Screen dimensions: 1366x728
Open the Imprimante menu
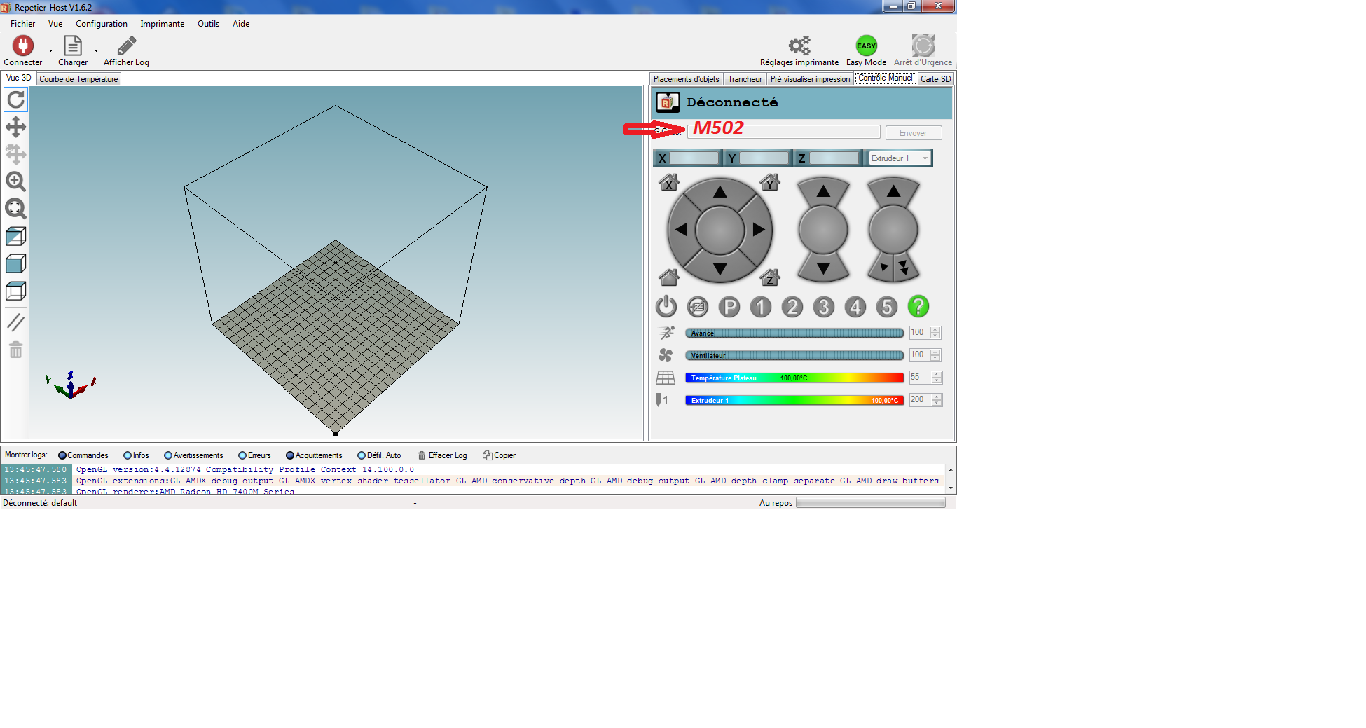(162, 24)
